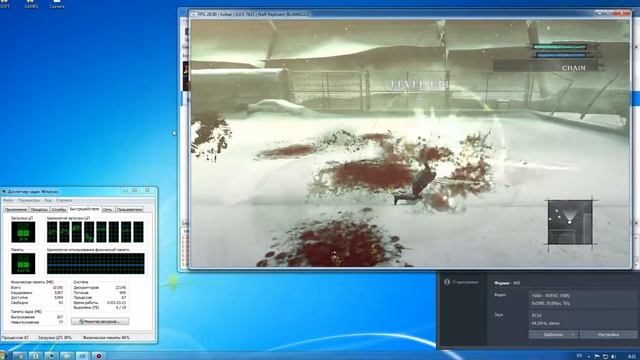Open the Templates dropdown in recorder panel
The height and width of the screenshot is (360, 640).
click(553, 334)
